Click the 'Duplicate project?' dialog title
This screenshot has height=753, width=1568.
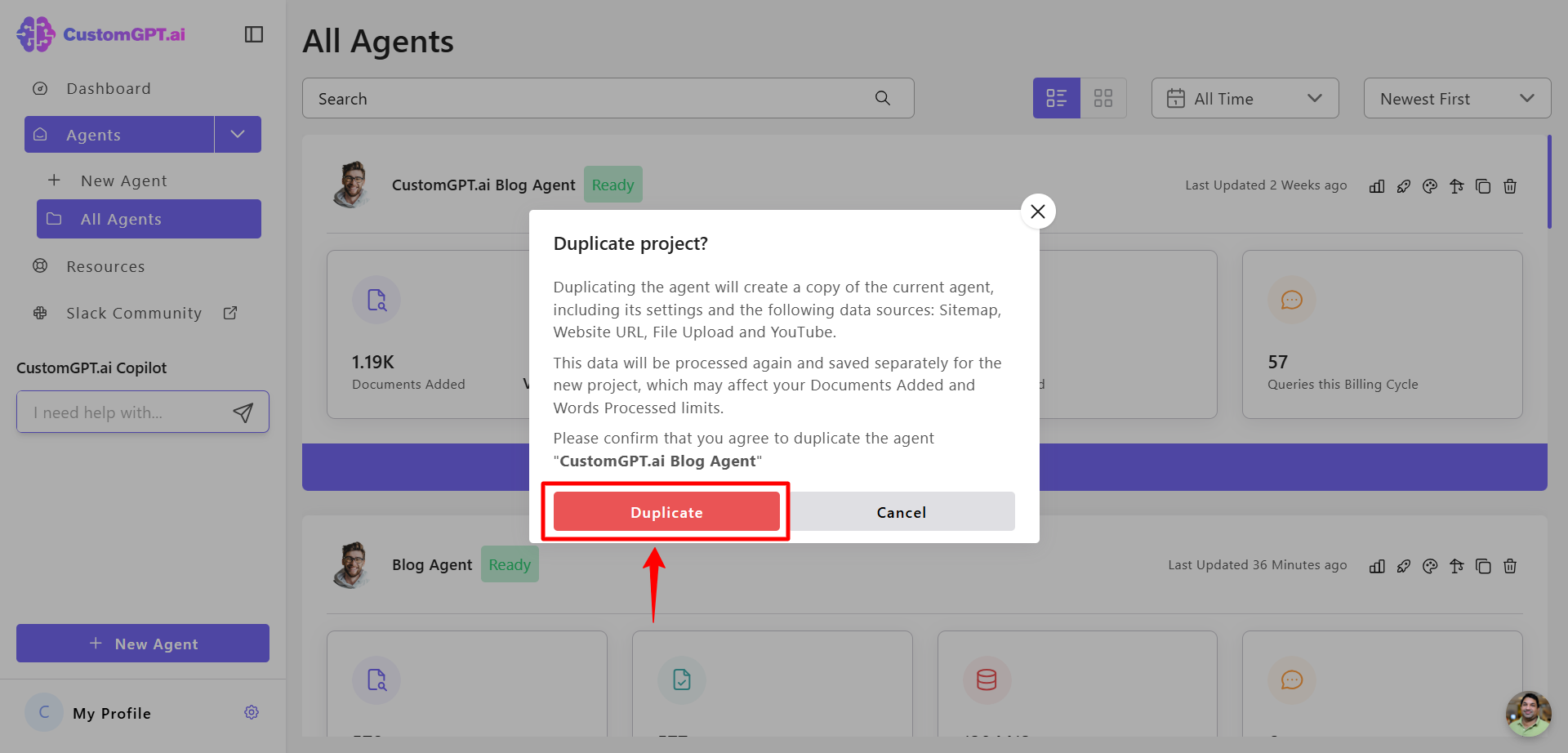click(x=630, y=243)
